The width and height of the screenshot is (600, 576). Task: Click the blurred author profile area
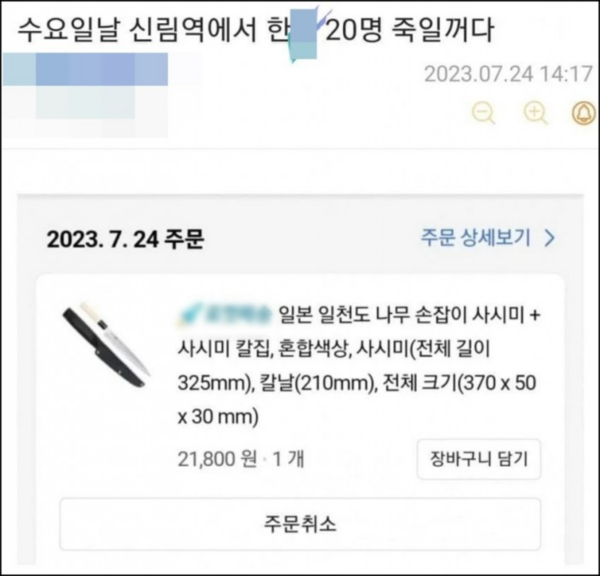(x=86, y=95)
